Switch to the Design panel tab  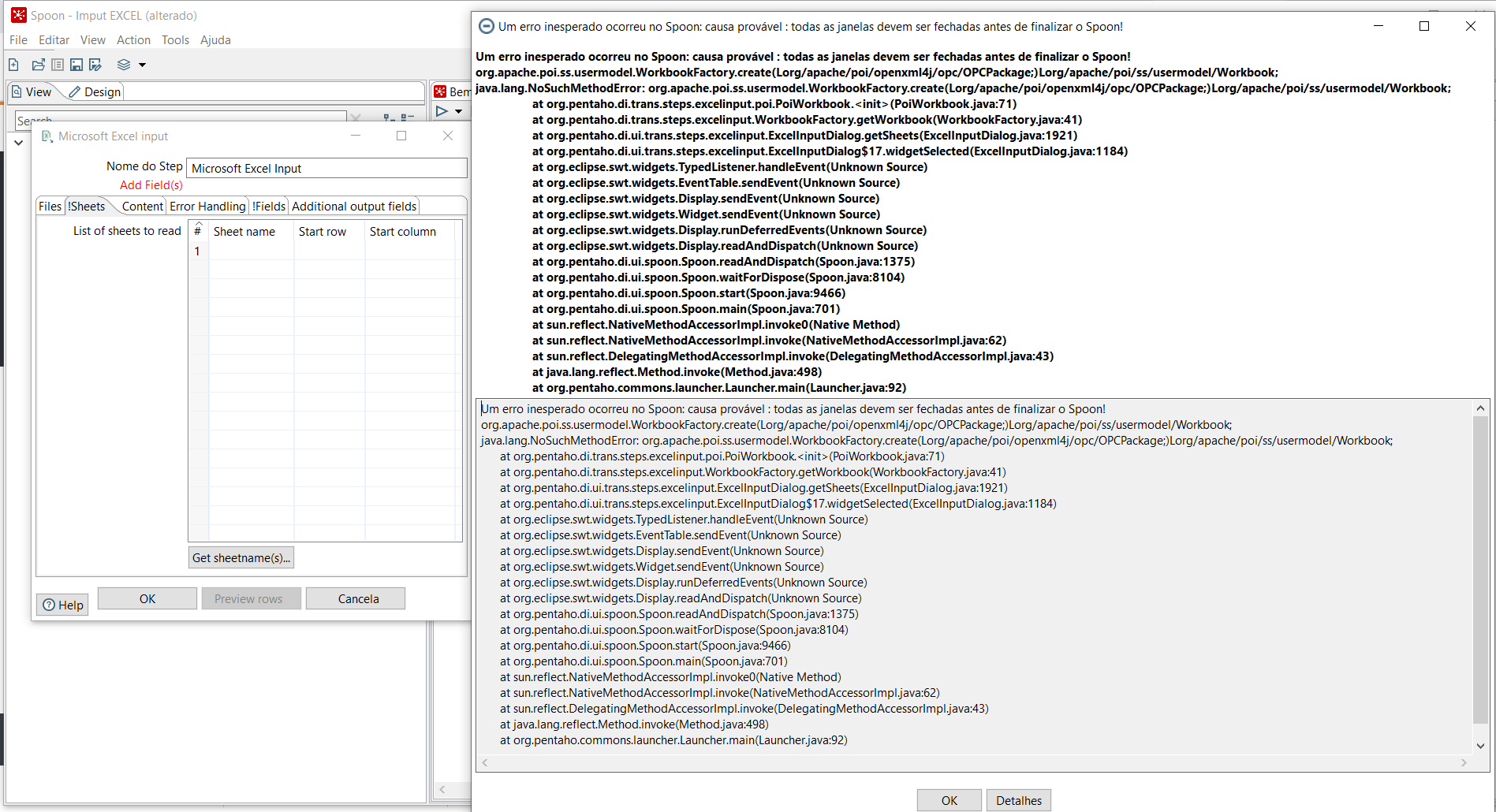[95, 92]
